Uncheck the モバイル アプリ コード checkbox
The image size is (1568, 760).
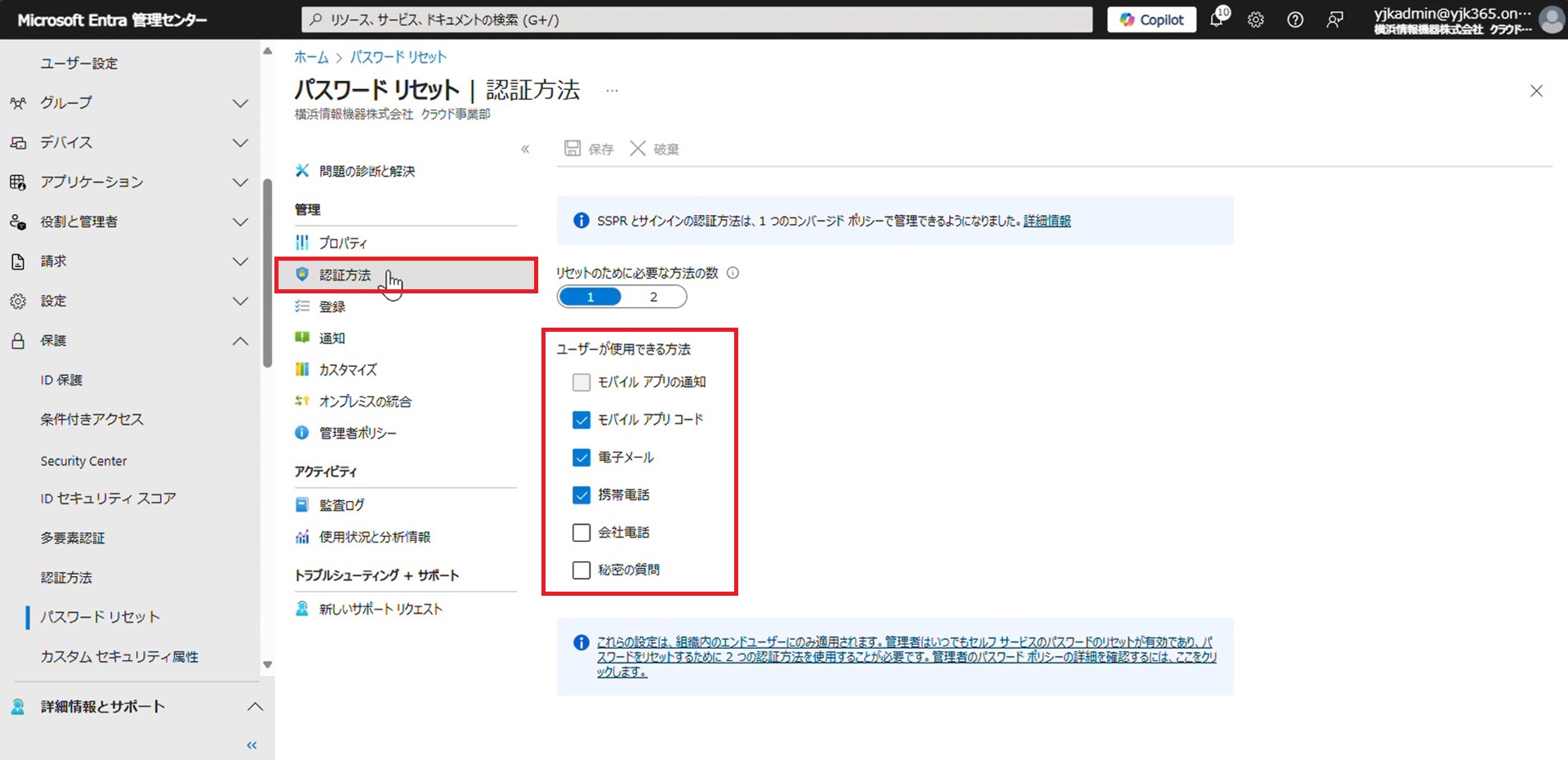[x=581, y=420]
